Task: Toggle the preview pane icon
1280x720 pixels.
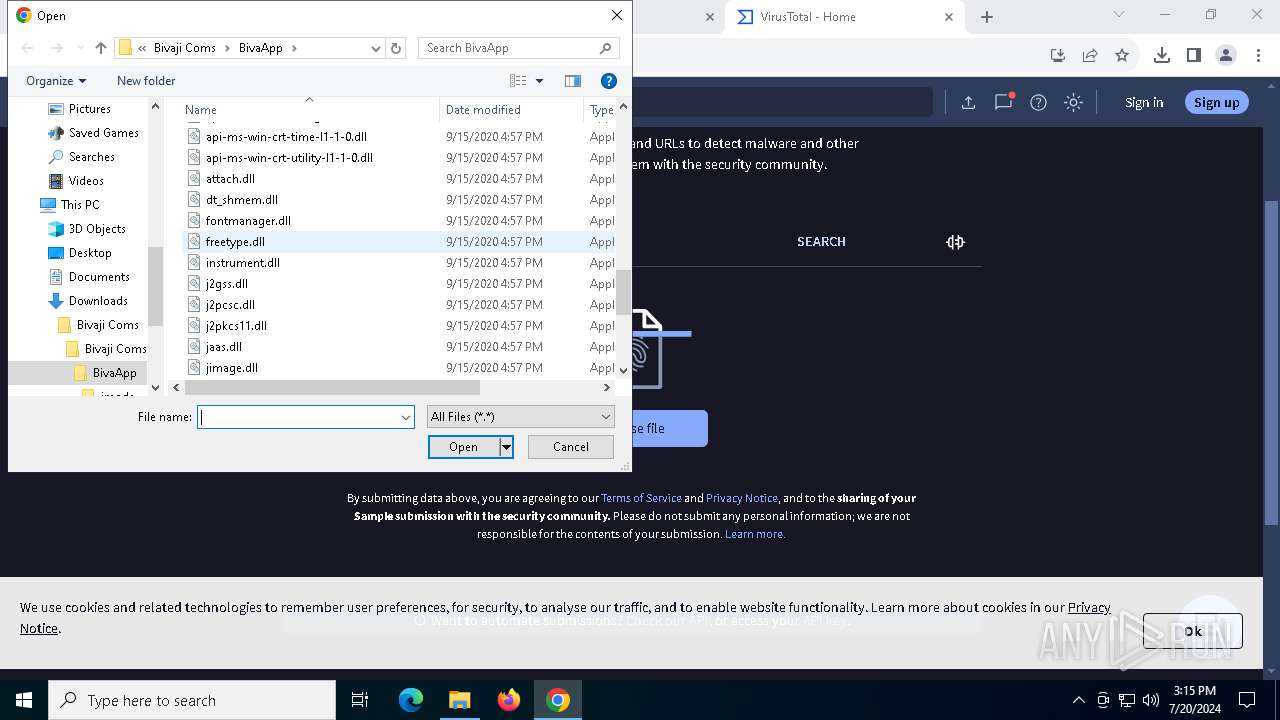Action: [x=572, y=81]
